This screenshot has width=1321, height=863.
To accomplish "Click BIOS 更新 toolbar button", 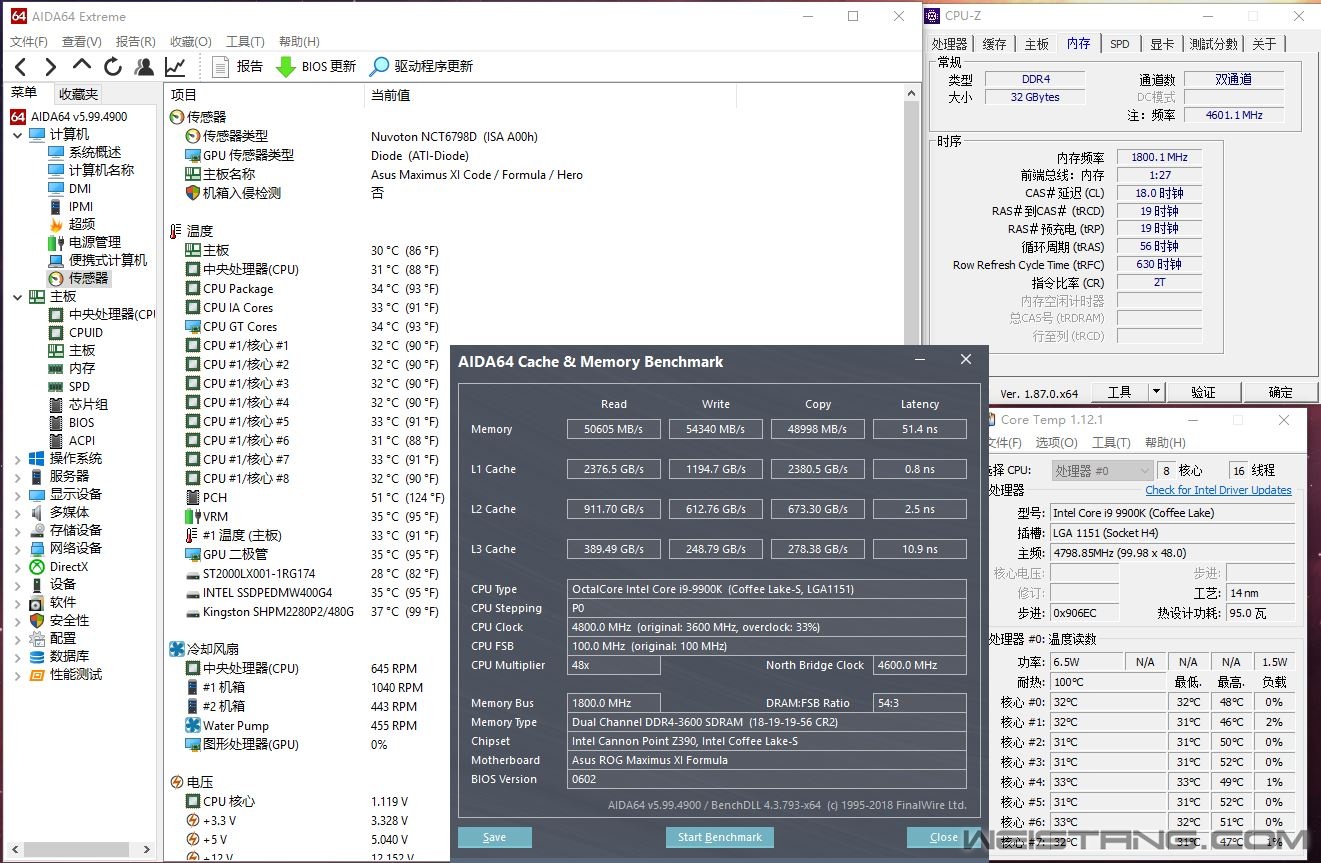I will point(316,67).
